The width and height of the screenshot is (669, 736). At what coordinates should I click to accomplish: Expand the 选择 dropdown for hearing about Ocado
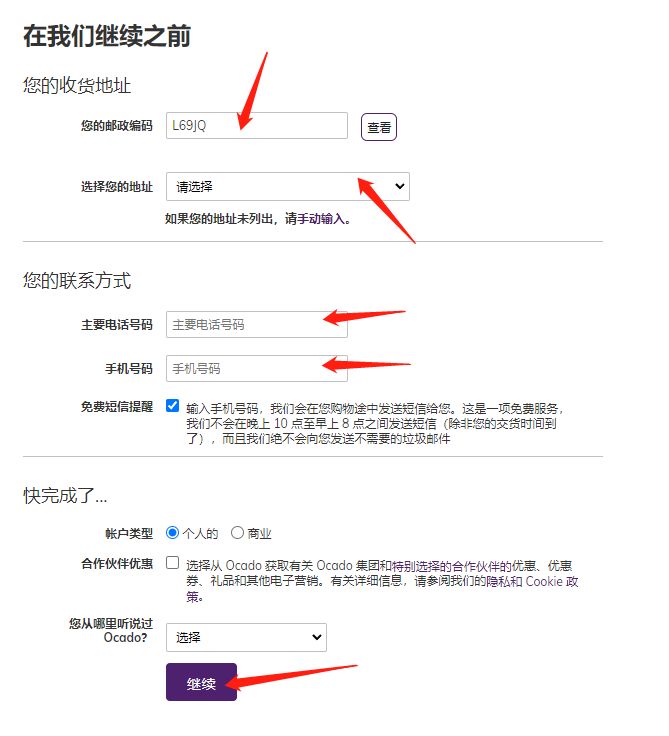pos(246,637)
